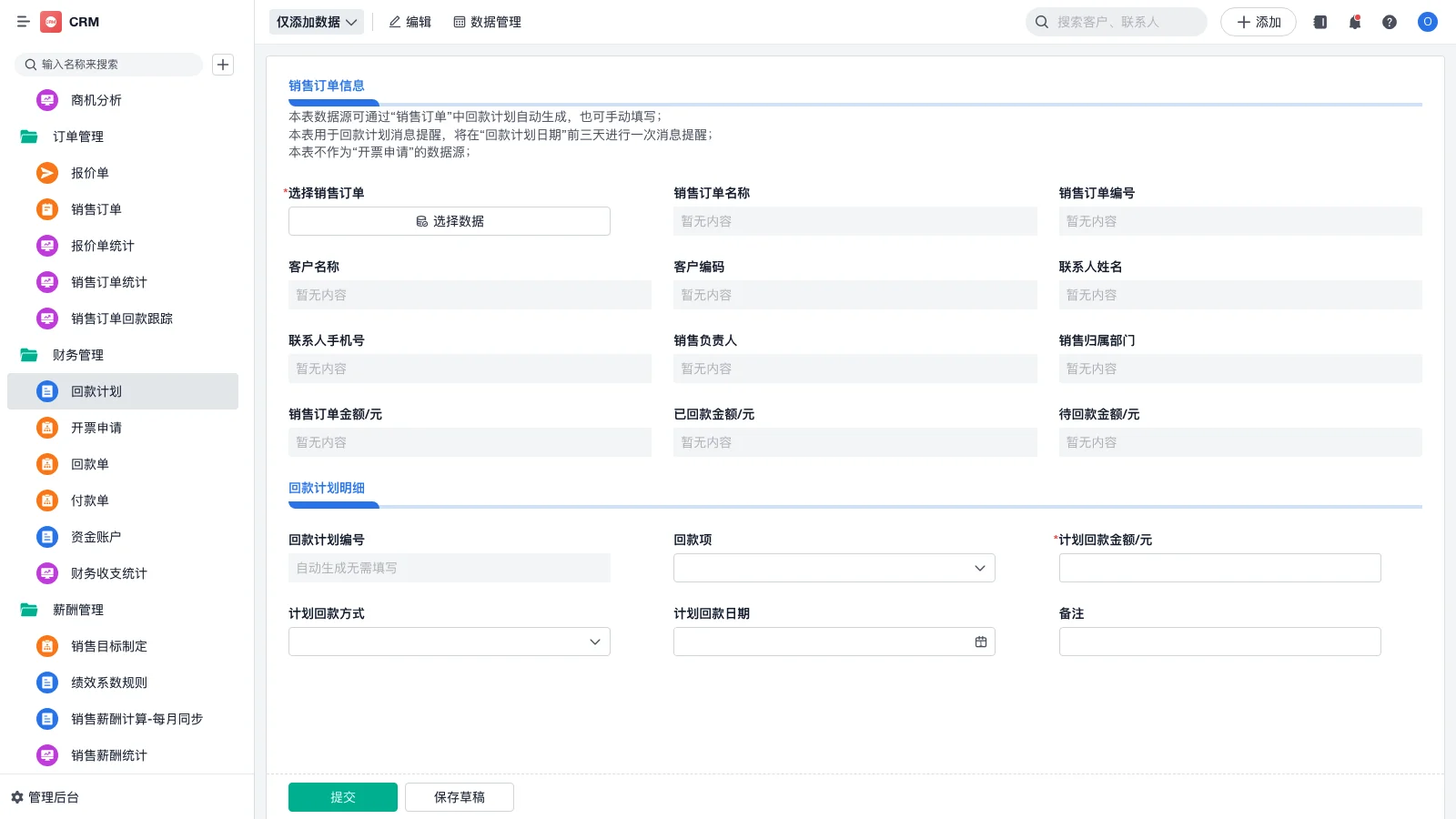Open 报价单 via its orange paper-plane icon
1456x819 pixels.
coord(46,173)
